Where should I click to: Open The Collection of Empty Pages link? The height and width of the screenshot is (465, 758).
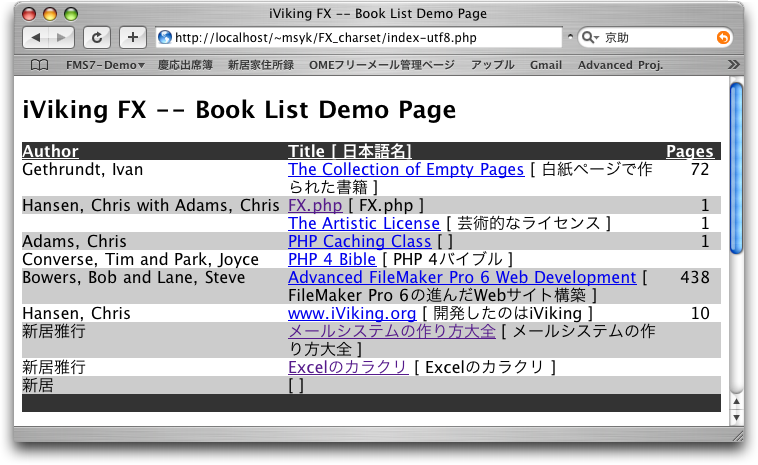point(405,170)
